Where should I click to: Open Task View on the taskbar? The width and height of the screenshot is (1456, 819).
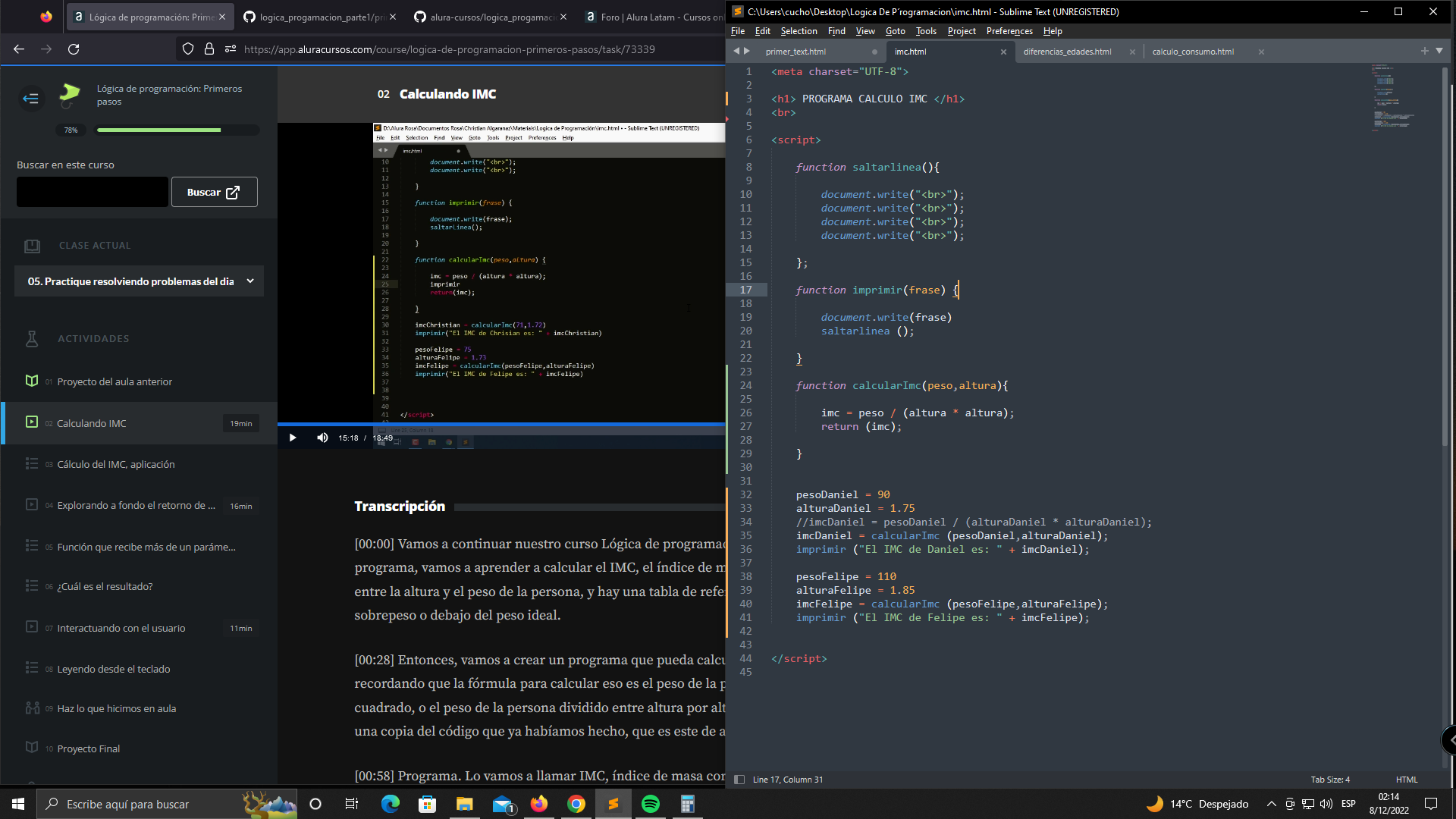point(352,804)
